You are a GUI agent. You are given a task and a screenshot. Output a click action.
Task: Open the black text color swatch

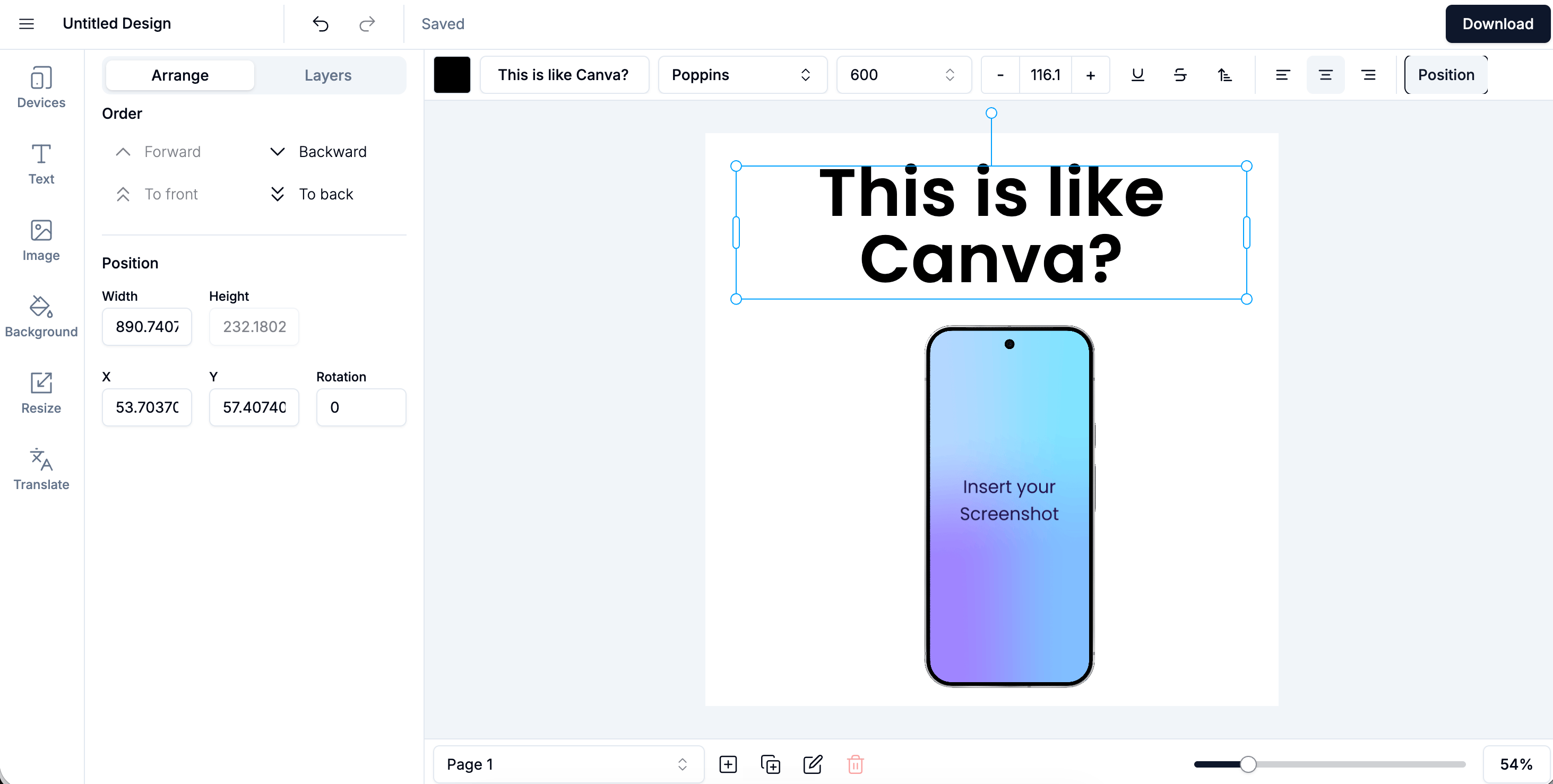452,75
